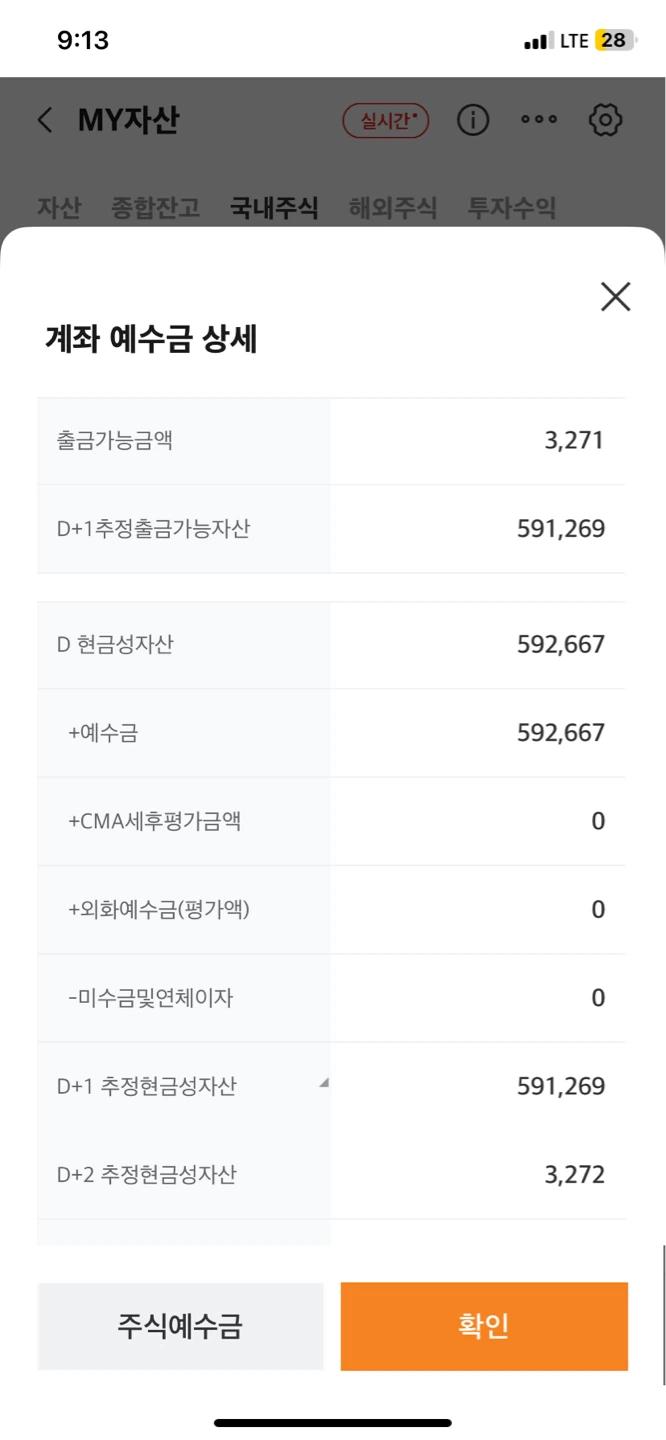Tap the +예수금 amount 592,667
Viewport: 666px width, 1440px height.
[561, 733]
